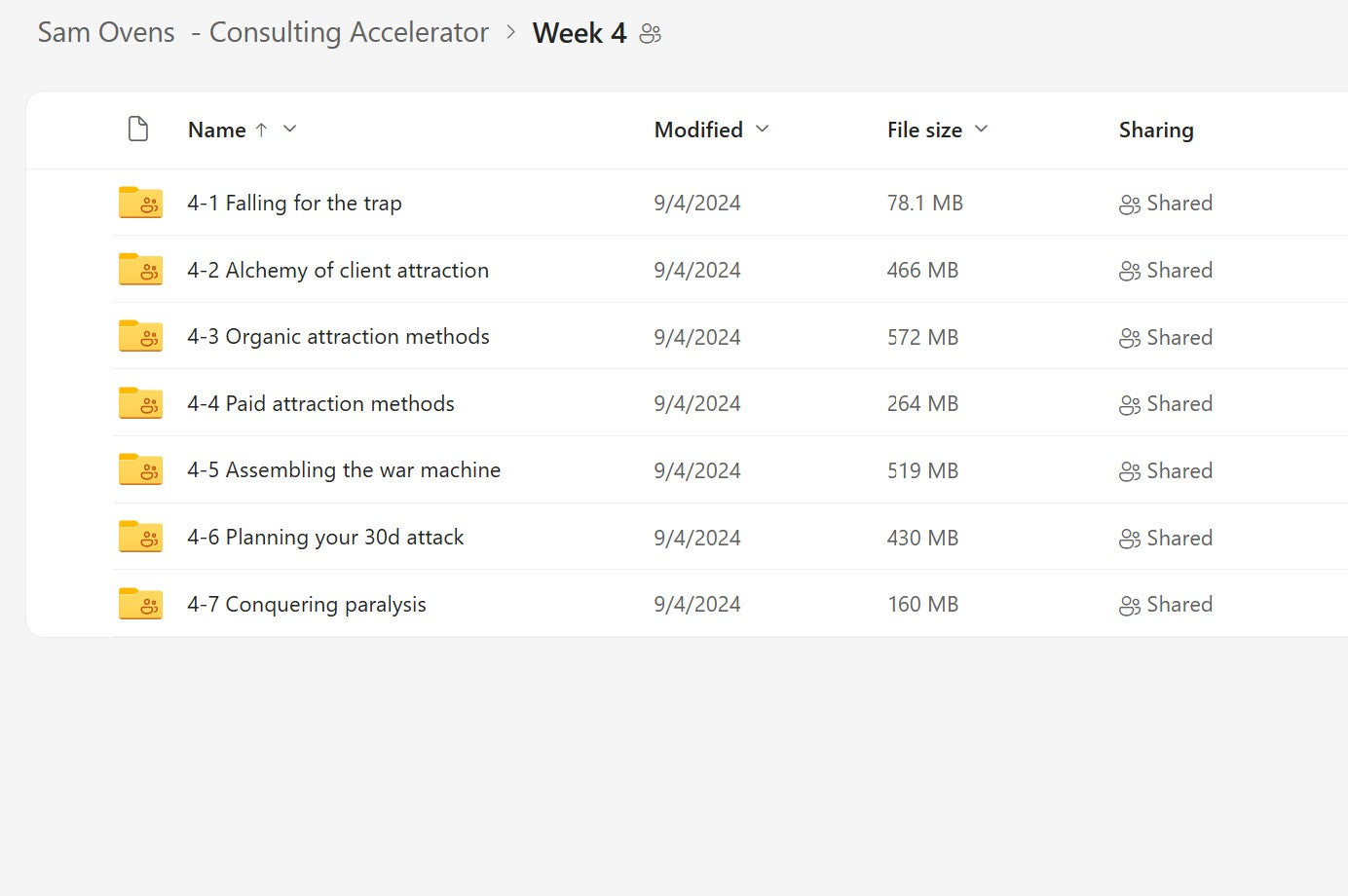Image resolution: width=1348 pixels, height=896 pixels.
Task: Open the 4-1 Falling for the trap folder icon
Action: (x=140, y=203)
